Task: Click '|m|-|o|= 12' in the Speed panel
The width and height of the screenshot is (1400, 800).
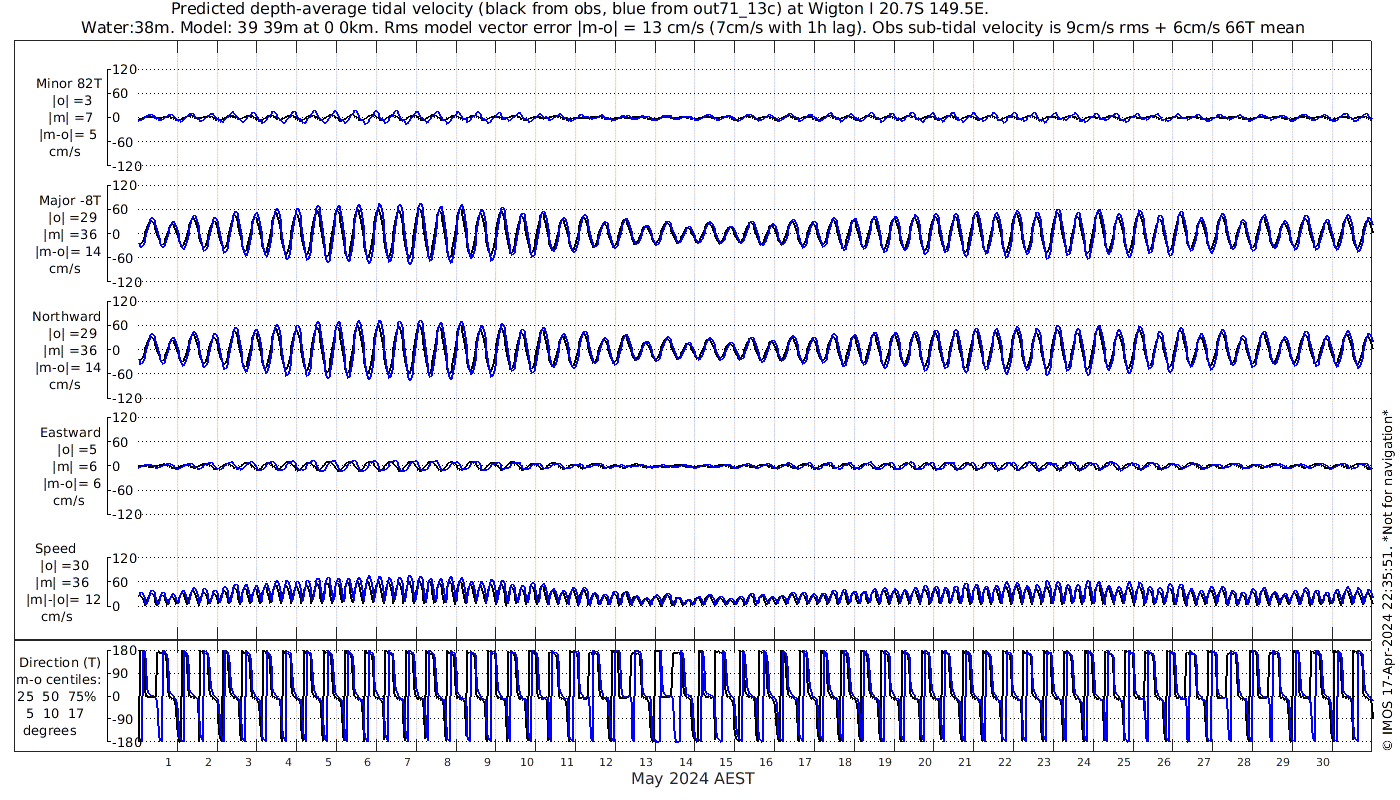Action: click(64, 600)
